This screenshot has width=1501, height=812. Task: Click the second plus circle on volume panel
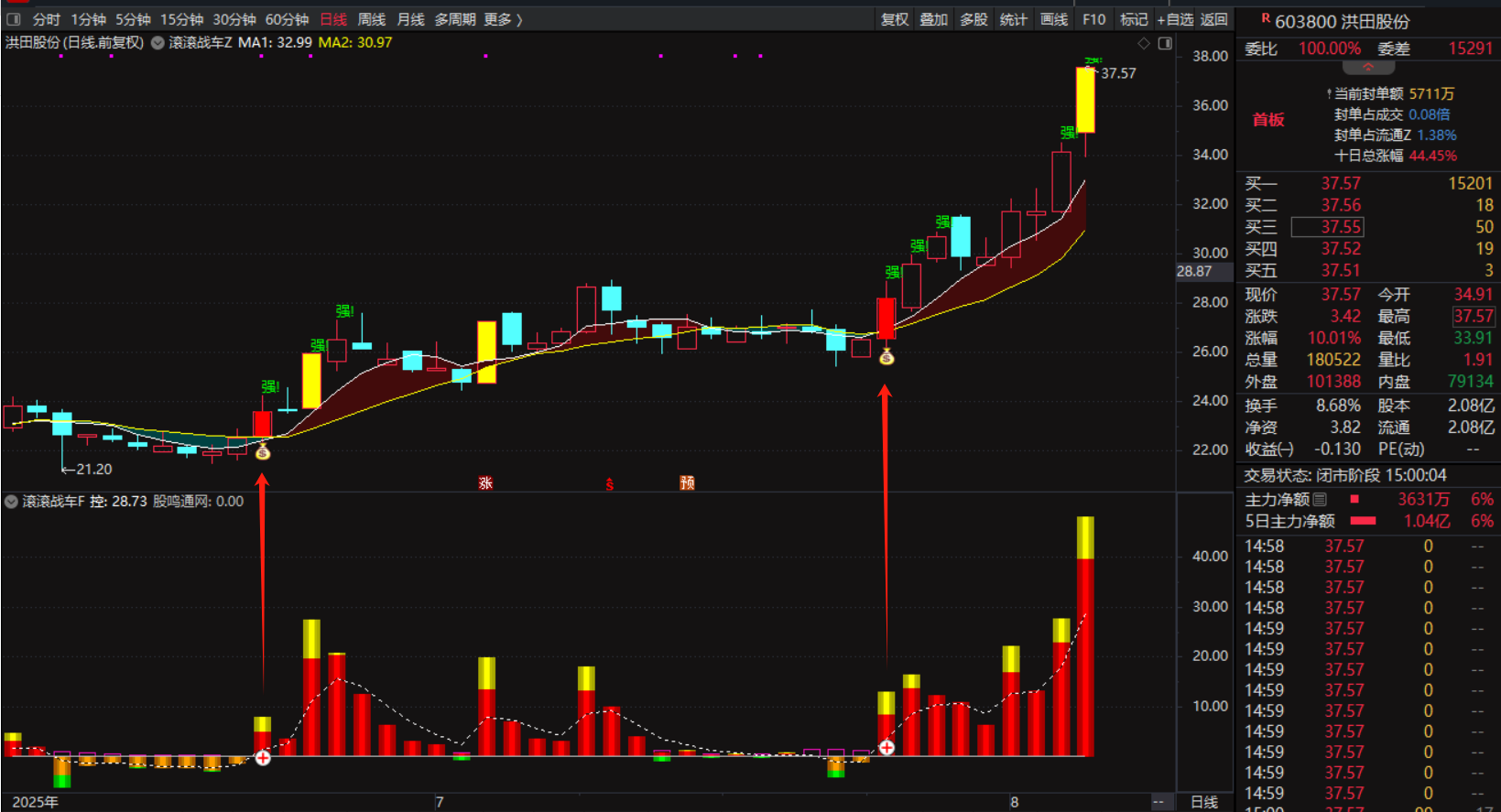tap(886, 748)
